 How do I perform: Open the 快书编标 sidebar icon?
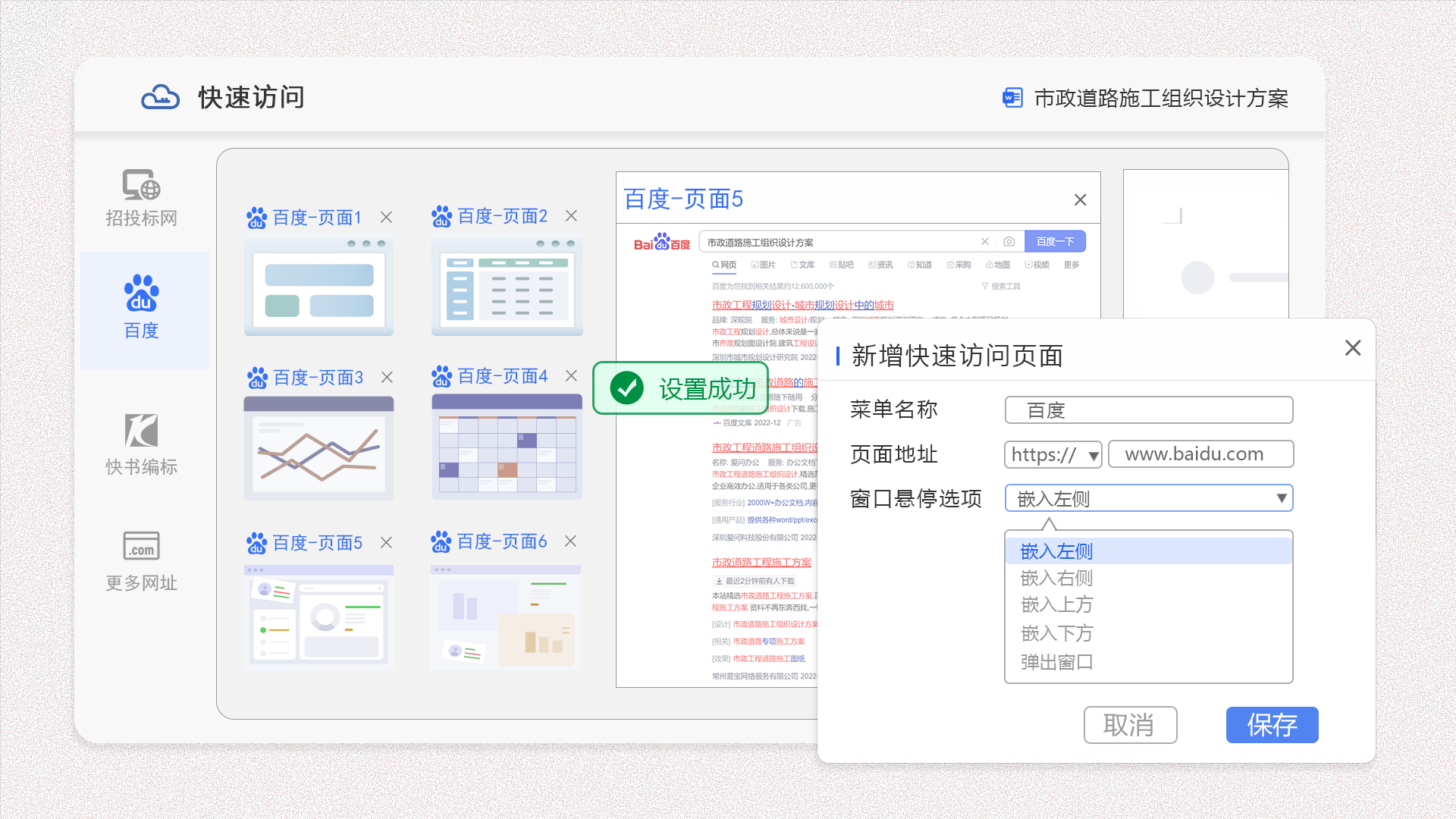click(141, 430)
